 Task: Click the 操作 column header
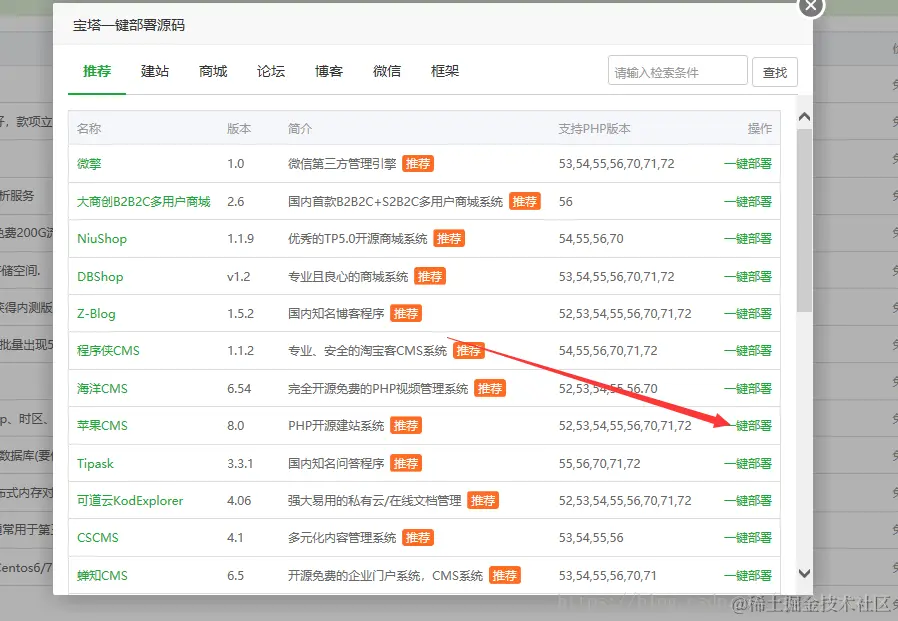coord(759,128)
